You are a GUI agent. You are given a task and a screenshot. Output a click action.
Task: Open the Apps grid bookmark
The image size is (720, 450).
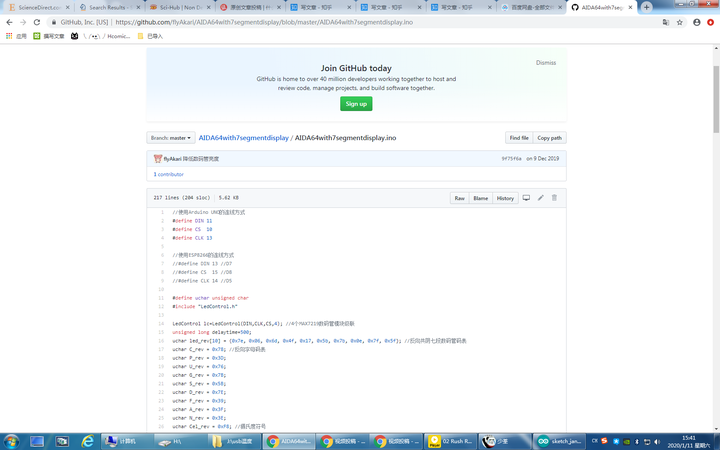[16, 36]
